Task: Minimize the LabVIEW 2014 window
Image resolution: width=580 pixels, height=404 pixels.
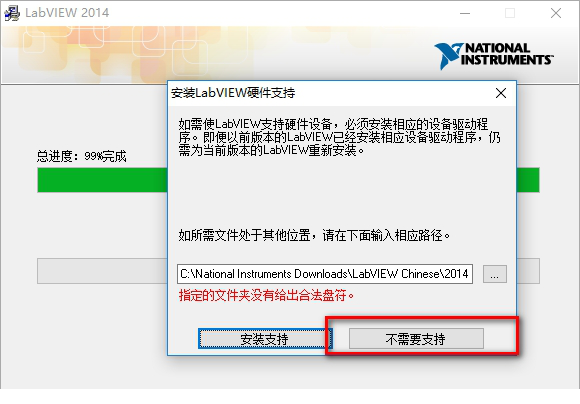Action: (x=465, y=13)
